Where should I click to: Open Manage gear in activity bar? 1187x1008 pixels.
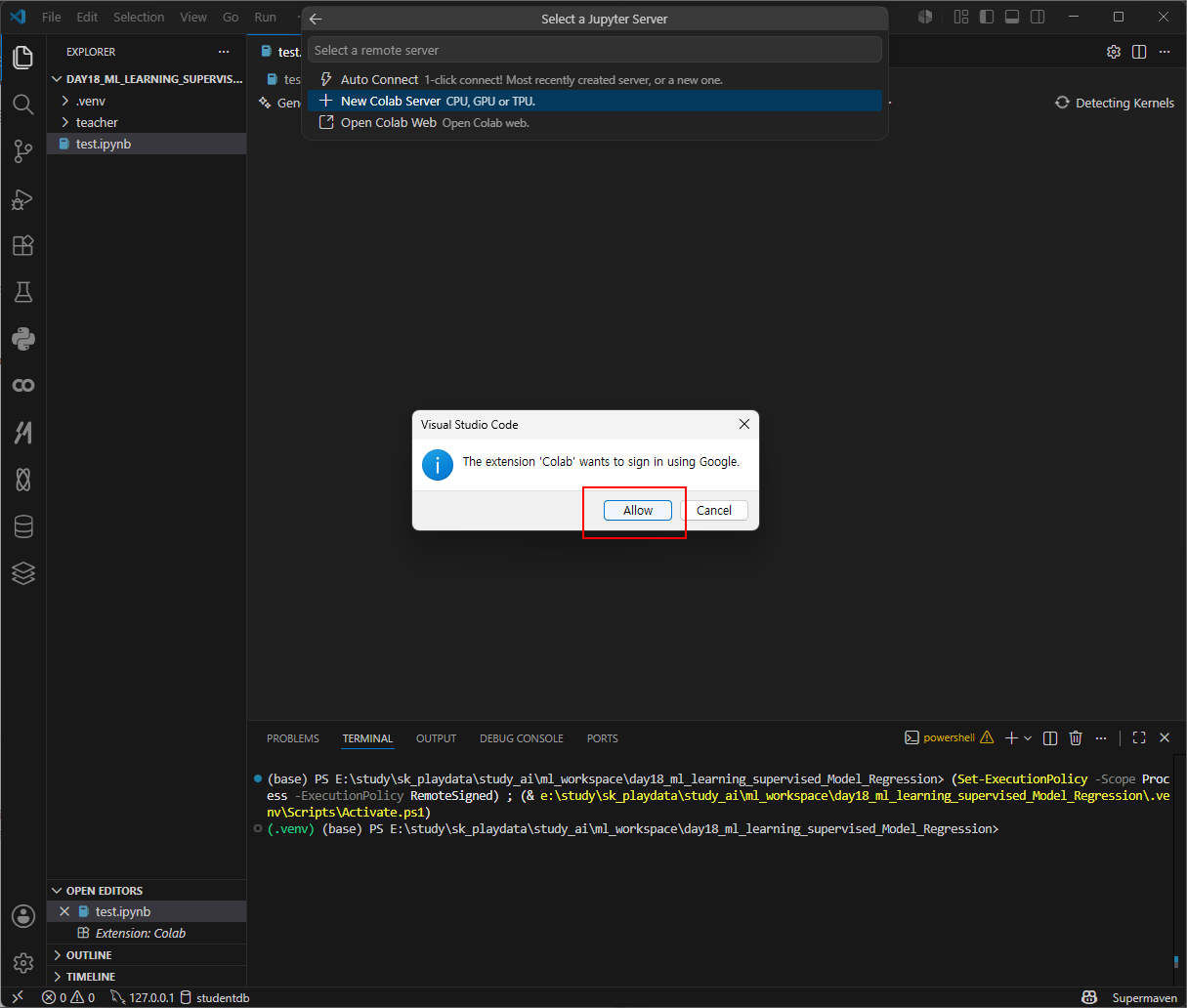coord(23,962)
